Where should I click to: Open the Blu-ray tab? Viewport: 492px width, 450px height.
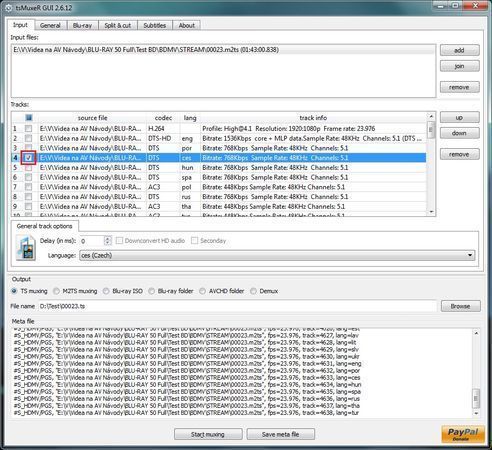tap(82, 25)
